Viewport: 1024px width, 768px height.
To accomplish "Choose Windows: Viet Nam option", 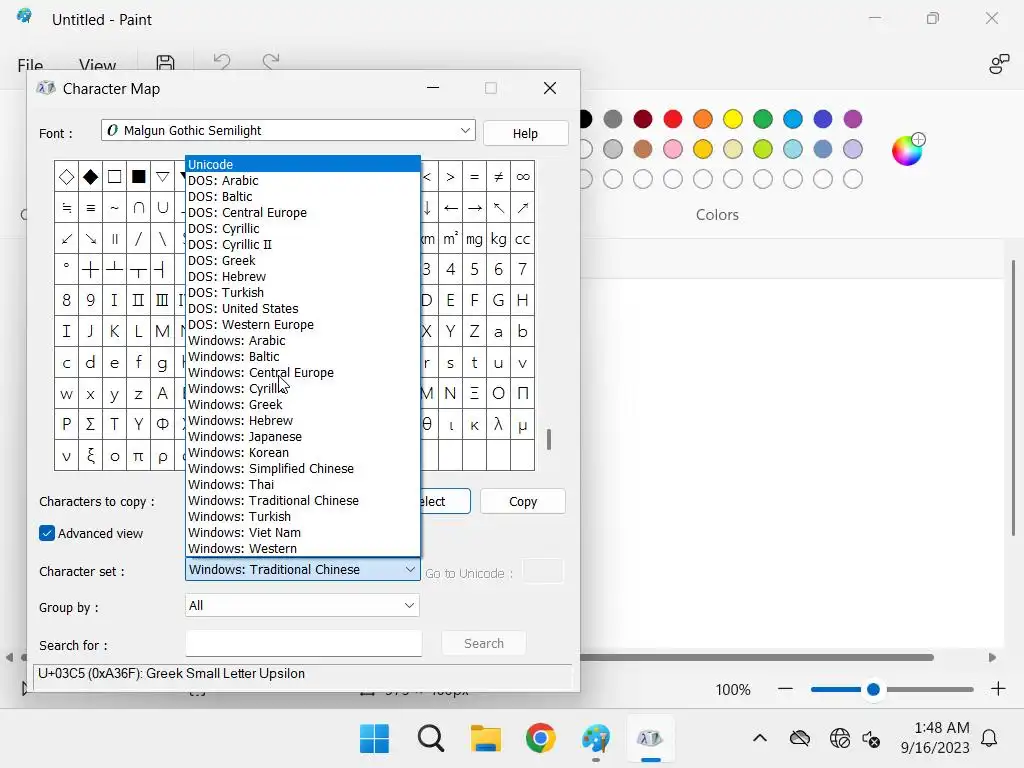I will tap(302, 532).
